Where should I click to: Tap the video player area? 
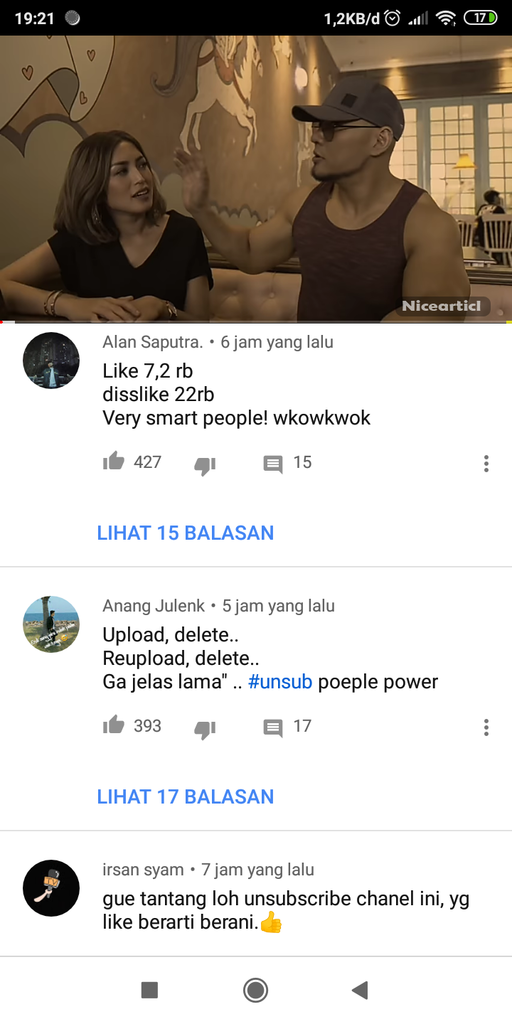pyautogui.click(x=256, y=178)
